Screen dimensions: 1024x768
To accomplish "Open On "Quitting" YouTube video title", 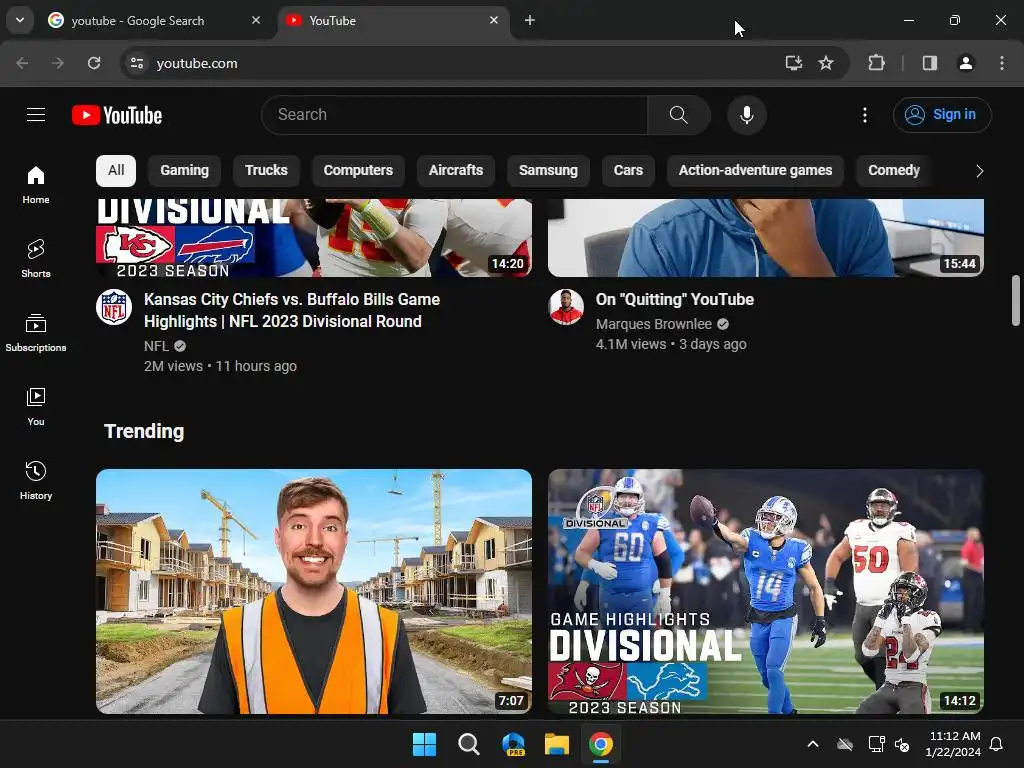I will click(x=675, y=300).
